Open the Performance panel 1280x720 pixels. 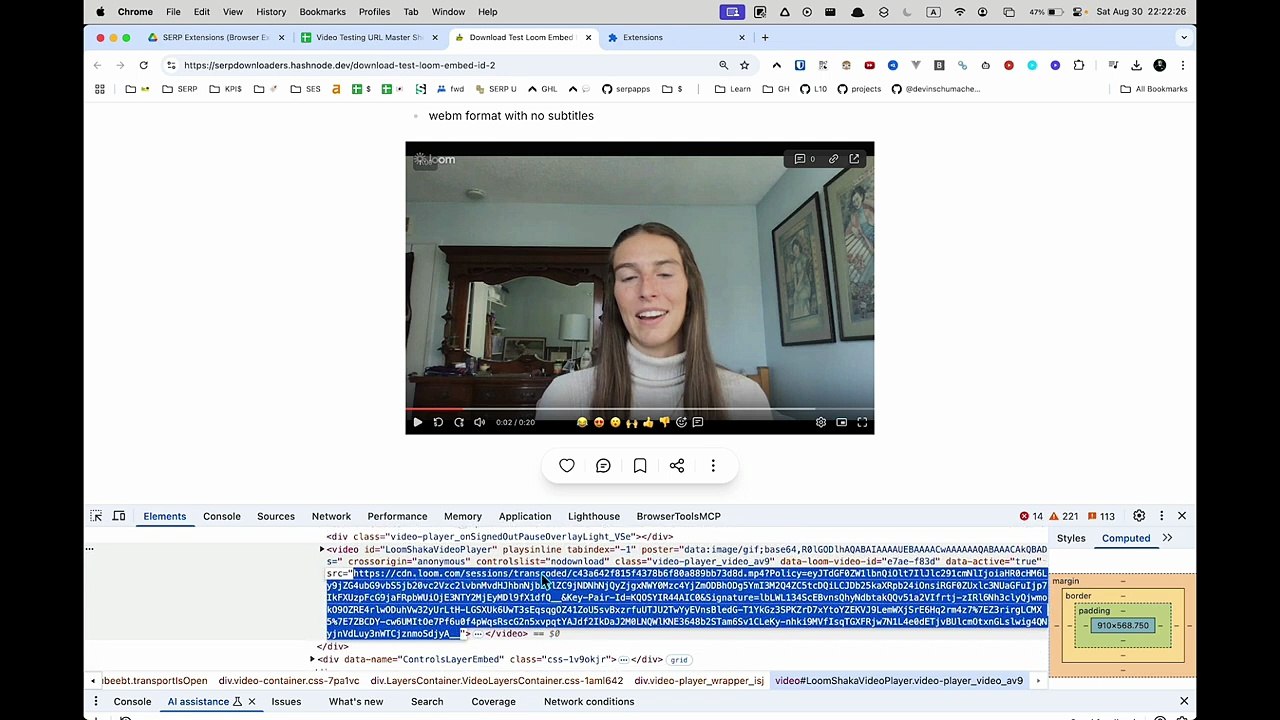[397, 516]
